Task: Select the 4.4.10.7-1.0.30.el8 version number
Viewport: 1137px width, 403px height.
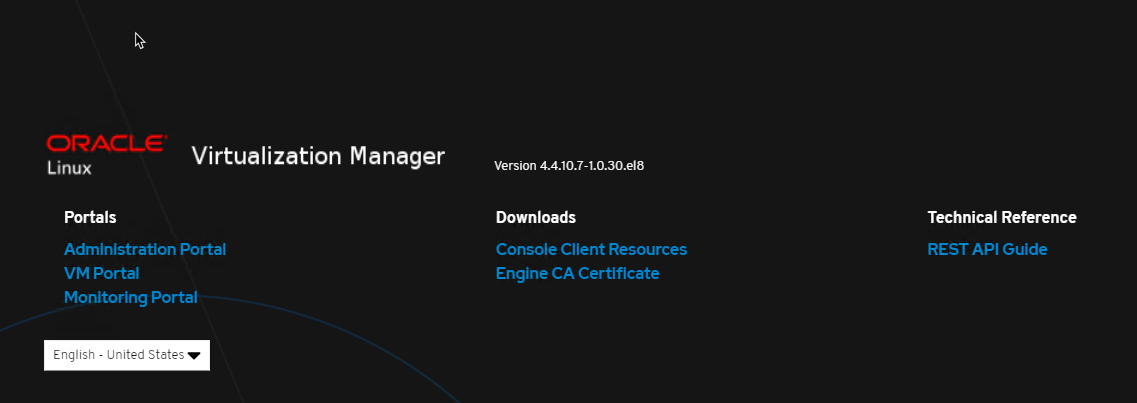Action: coord(591,165)
